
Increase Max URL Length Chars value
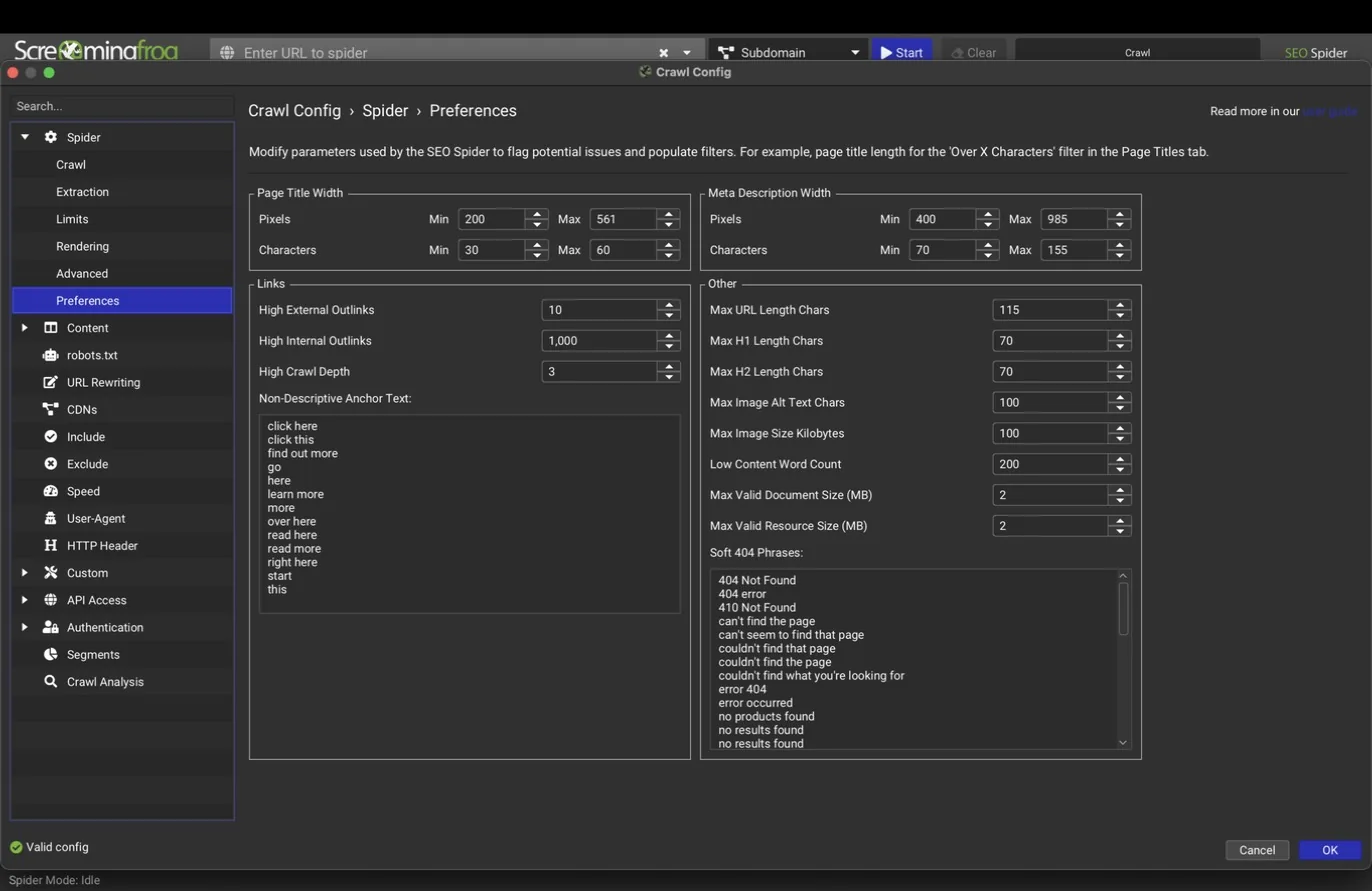[1120, 305]
